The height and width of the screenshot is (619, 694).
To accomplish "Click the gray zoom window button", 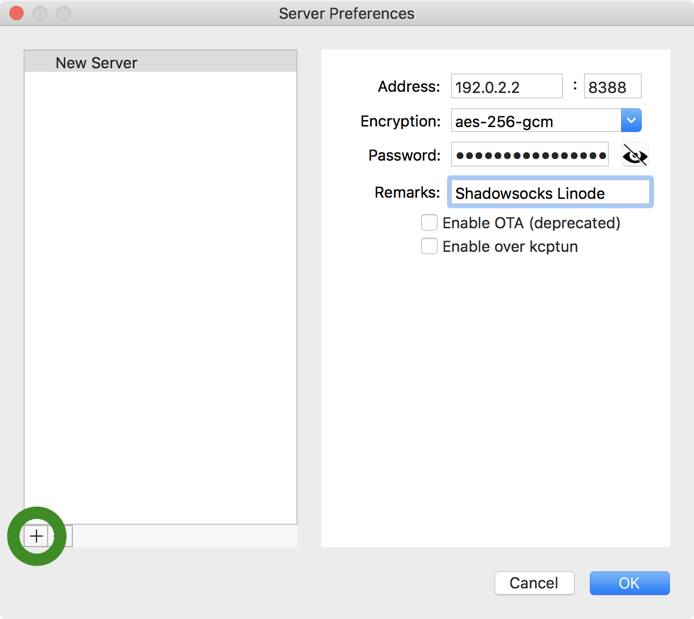I will tap(63, 14).
